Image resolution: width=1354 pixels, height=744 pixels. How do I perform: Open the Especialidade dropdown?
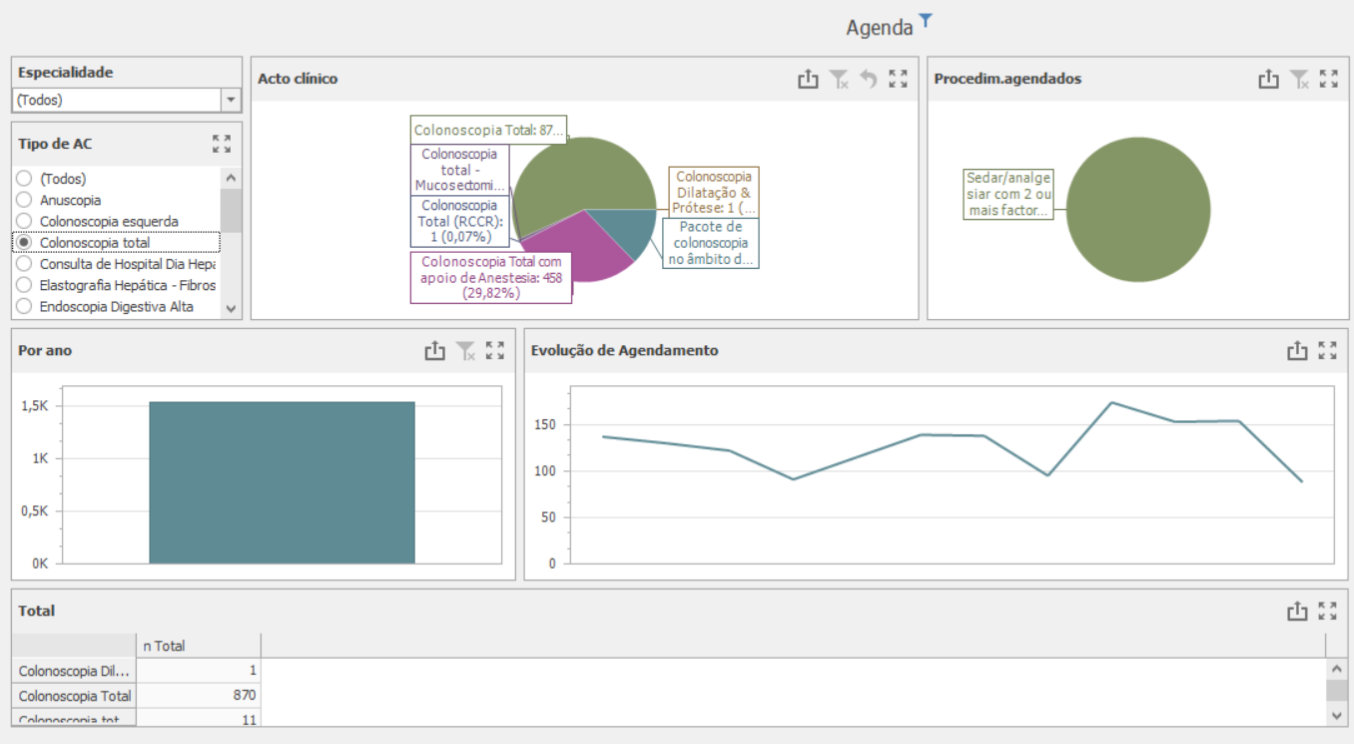tap(232, 100)
